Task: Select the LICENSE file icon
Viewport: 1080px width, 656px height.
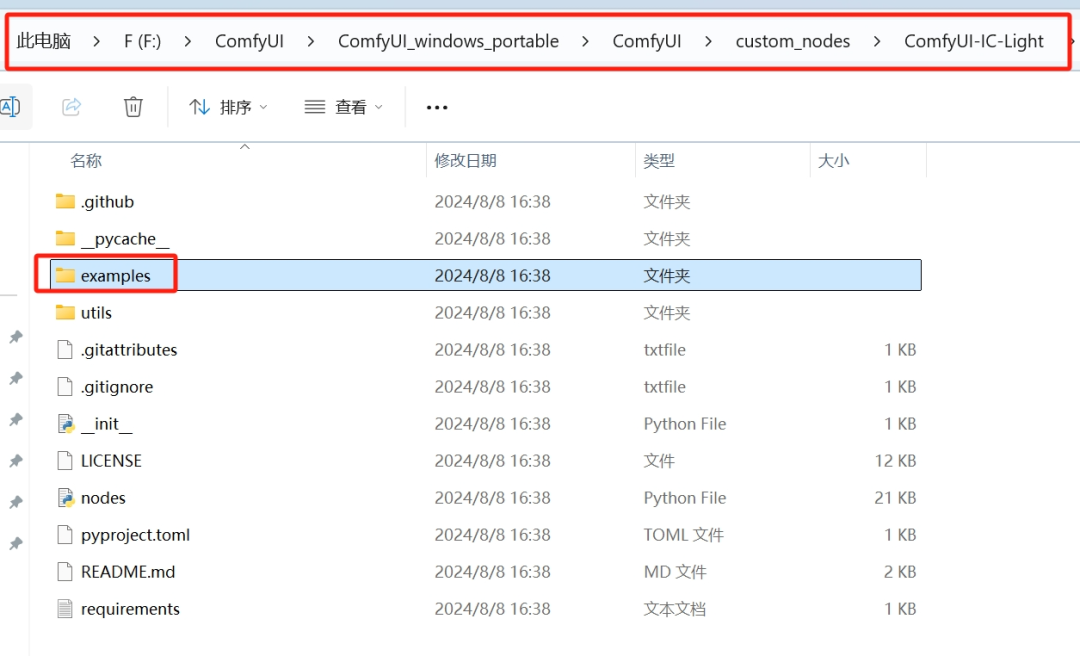Action: (65, 460)
